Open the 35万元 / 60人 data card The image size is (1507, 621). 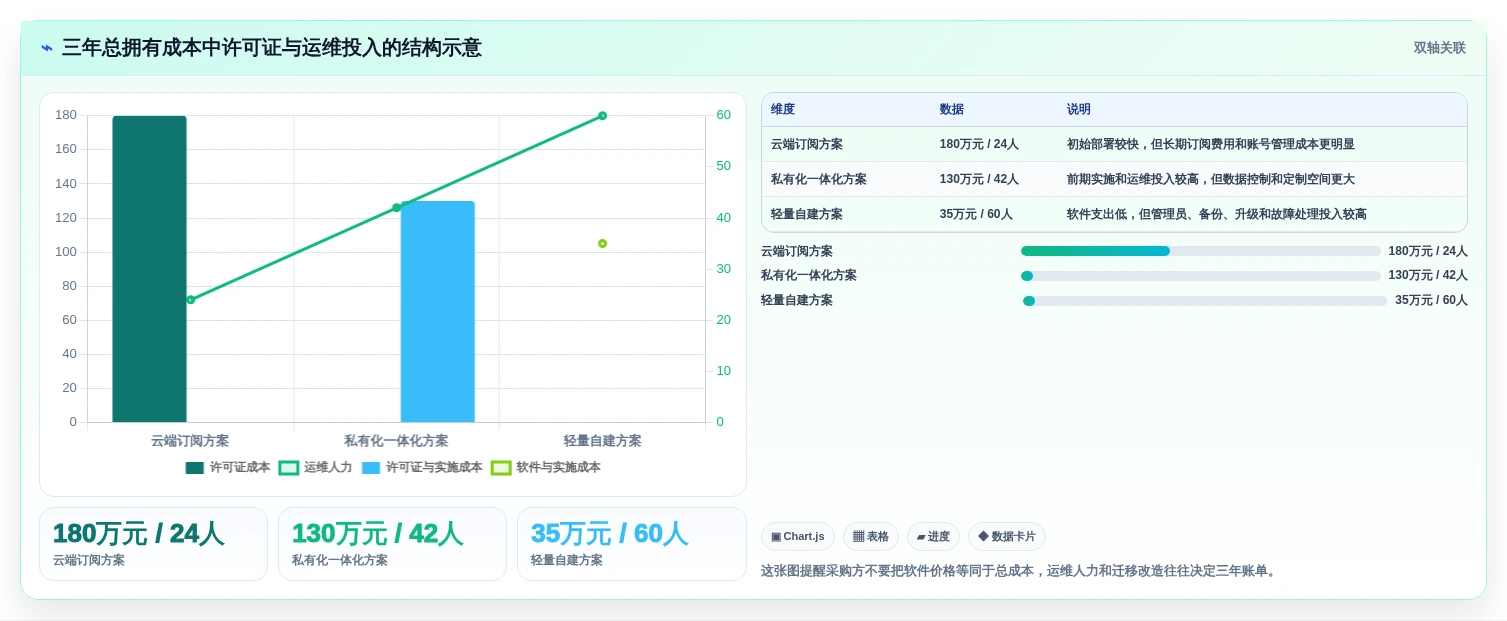coord(631,544)
